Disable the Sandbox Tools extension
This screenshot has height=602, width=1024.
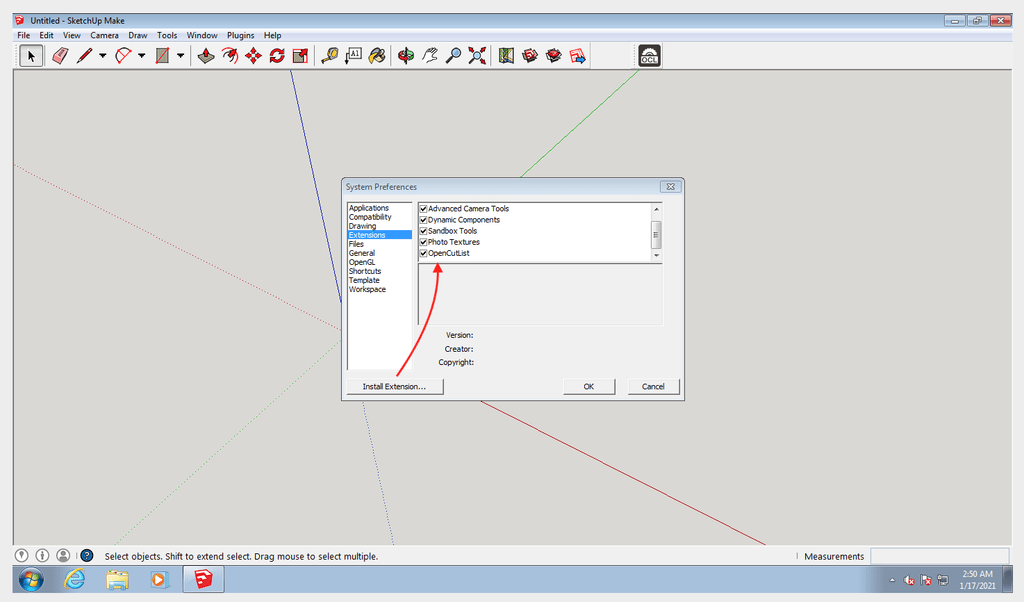(x=423, y=231)
